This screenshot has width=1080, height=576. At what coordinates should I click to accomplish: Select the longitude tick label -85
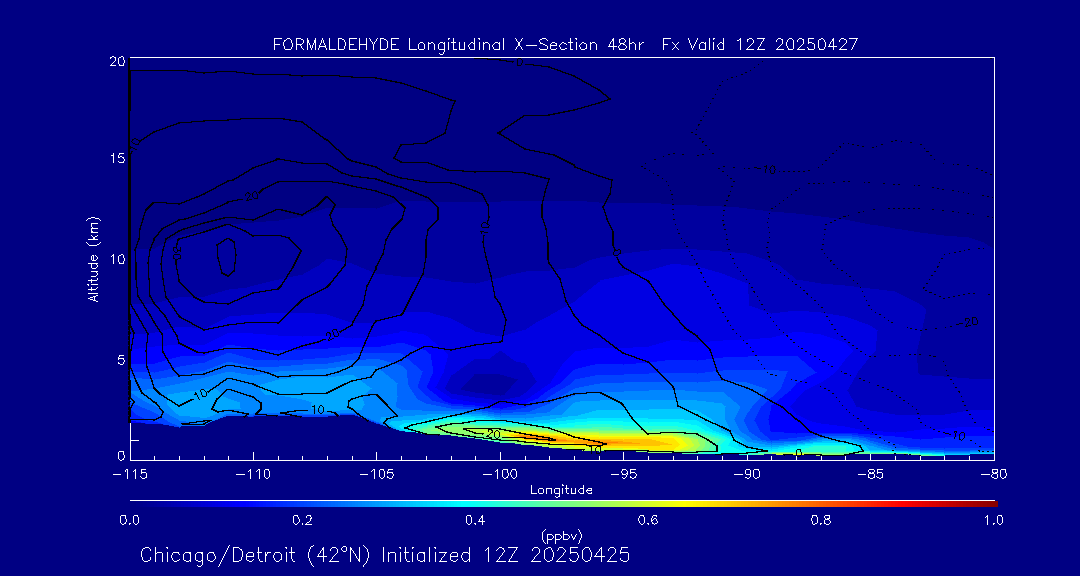(870, 475)
